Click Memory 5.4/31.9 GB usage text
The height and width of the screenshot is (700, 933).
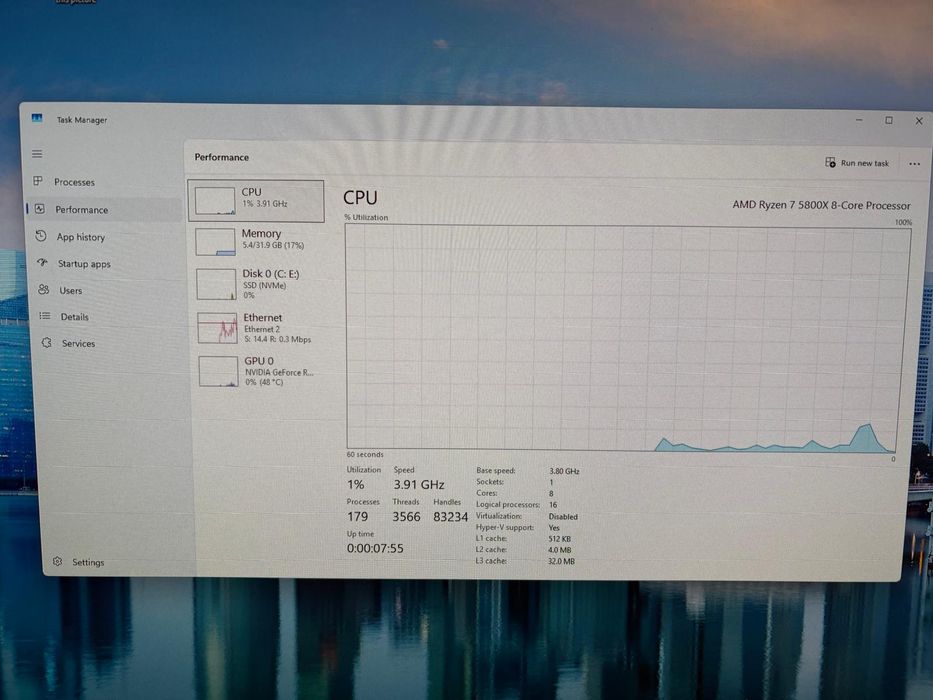pyautogui.click(x=273, y=245)
